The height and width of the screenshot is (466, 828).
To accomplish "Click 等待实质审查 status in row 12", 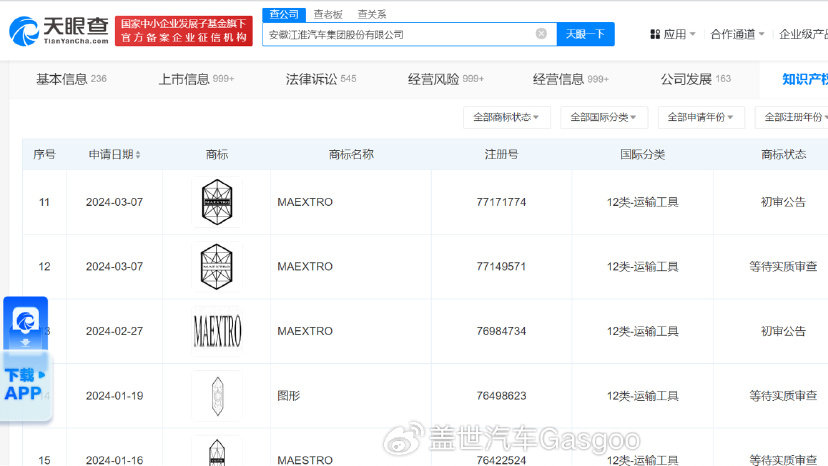I will click(783, 266).
